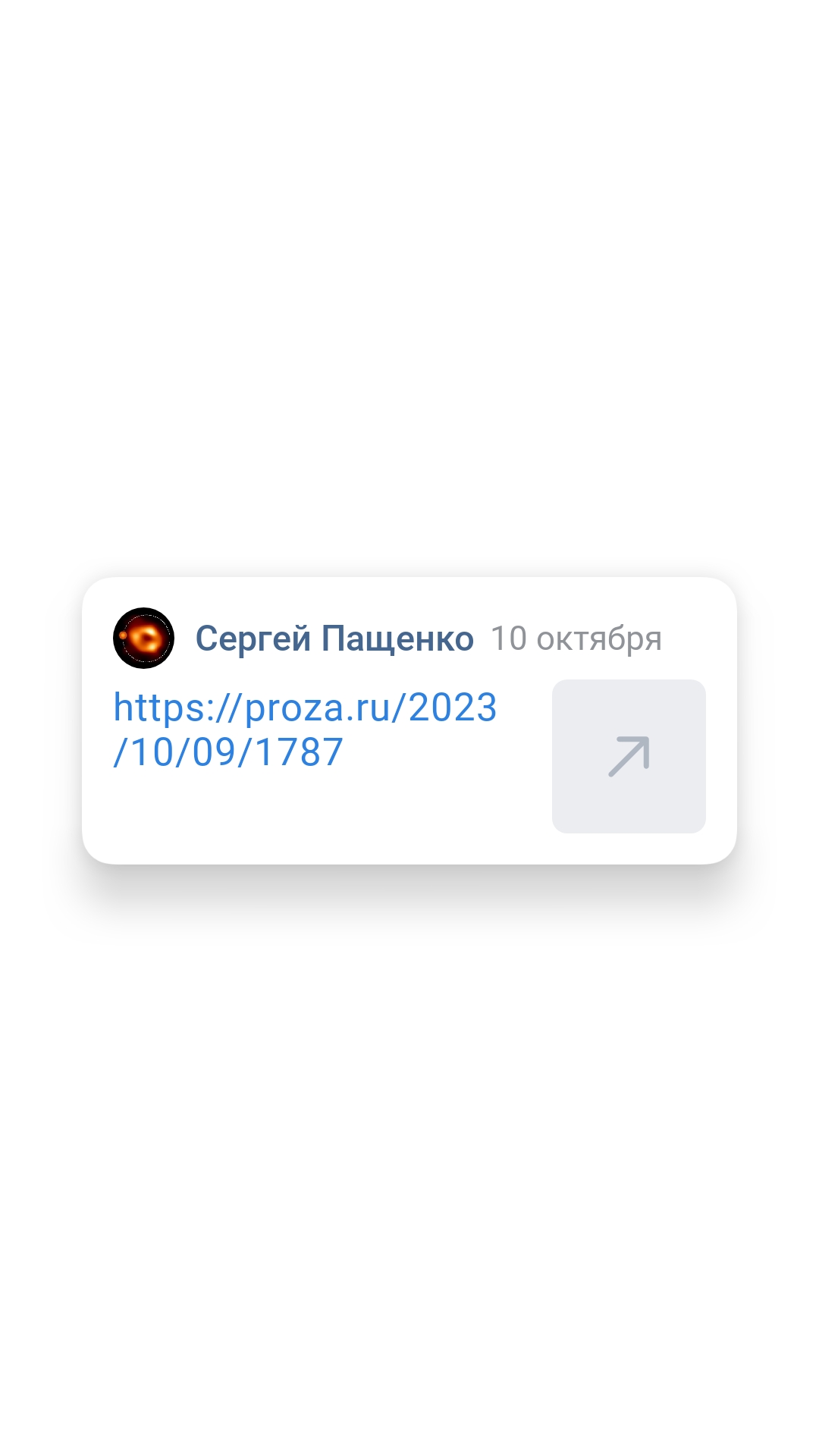
Task: Click 2023 in the URL's first line
Action: (x=453, y=708)
